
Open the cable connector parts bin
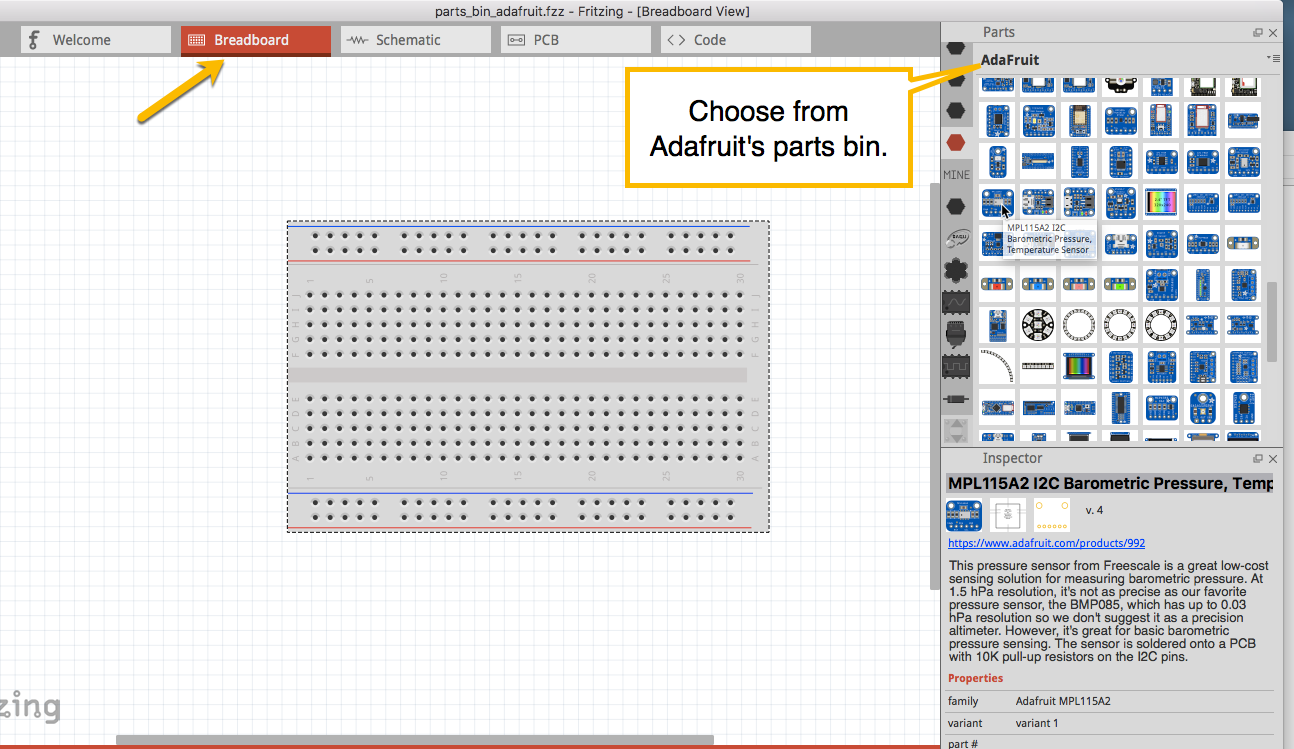(957, 334)
